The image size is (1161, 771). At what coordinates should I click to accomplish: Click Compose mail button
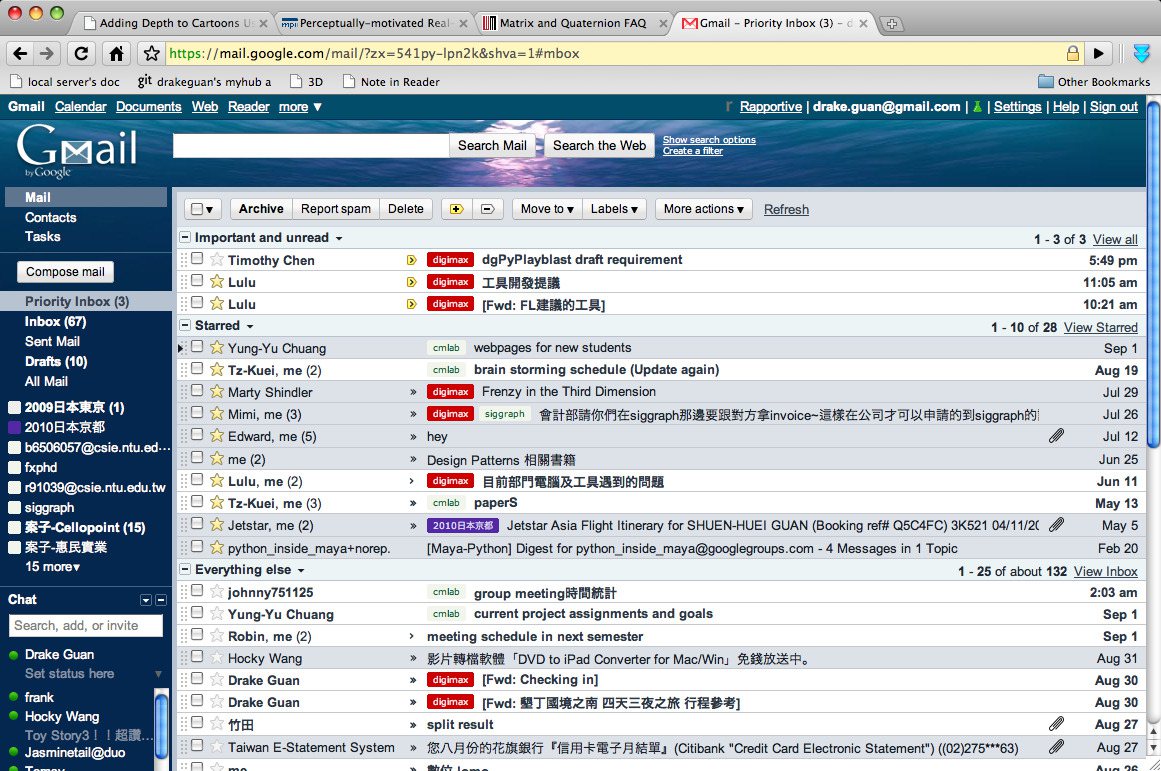(65, 272)
